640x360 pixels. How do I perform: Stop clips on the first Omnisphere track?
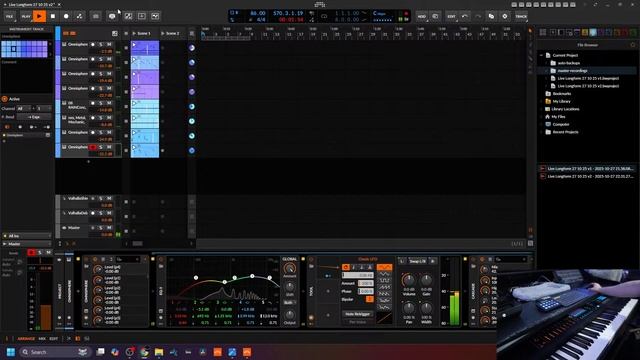pyautogui.click(x=126, y=48)
